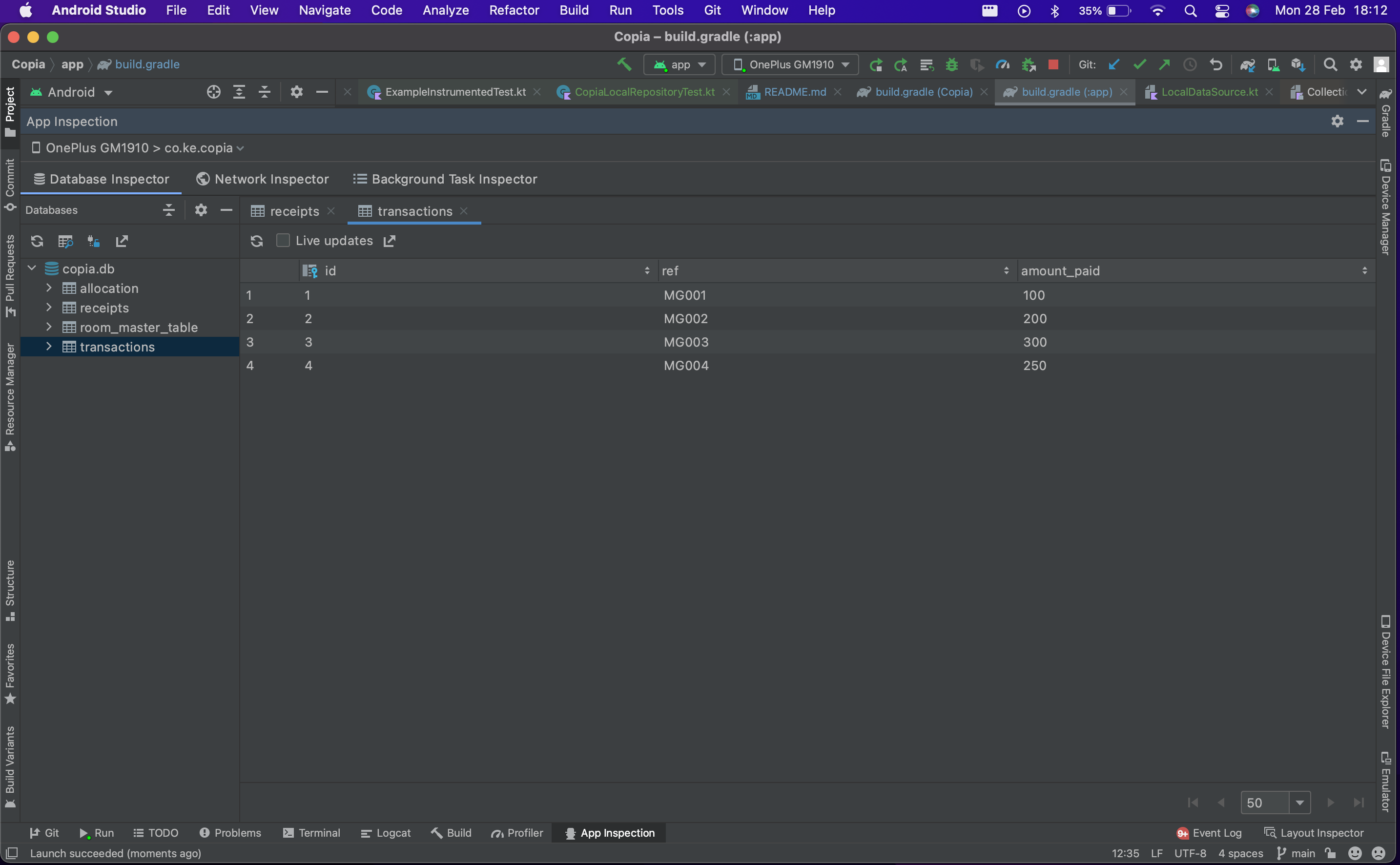Click the green Make Project hammer icon
The height and width of the screenshot is (865, 1400).
[624, 64]
